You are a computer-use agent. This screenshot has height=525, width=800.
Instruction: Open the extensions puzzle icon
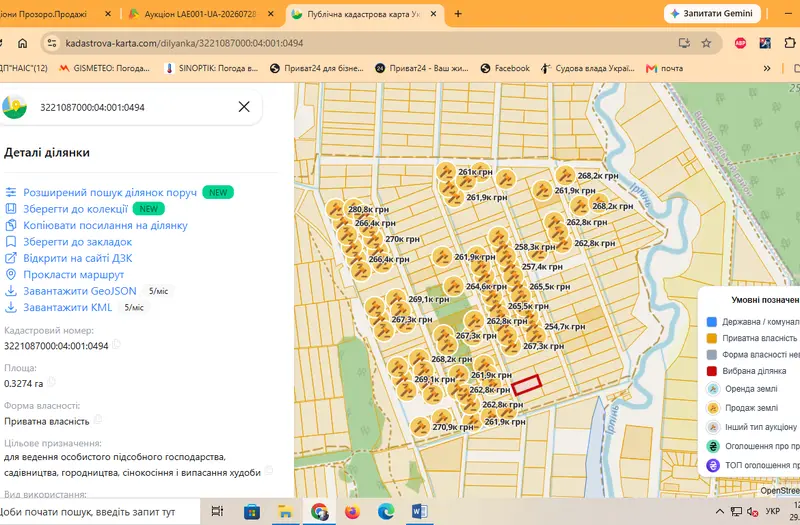(790, 43)
